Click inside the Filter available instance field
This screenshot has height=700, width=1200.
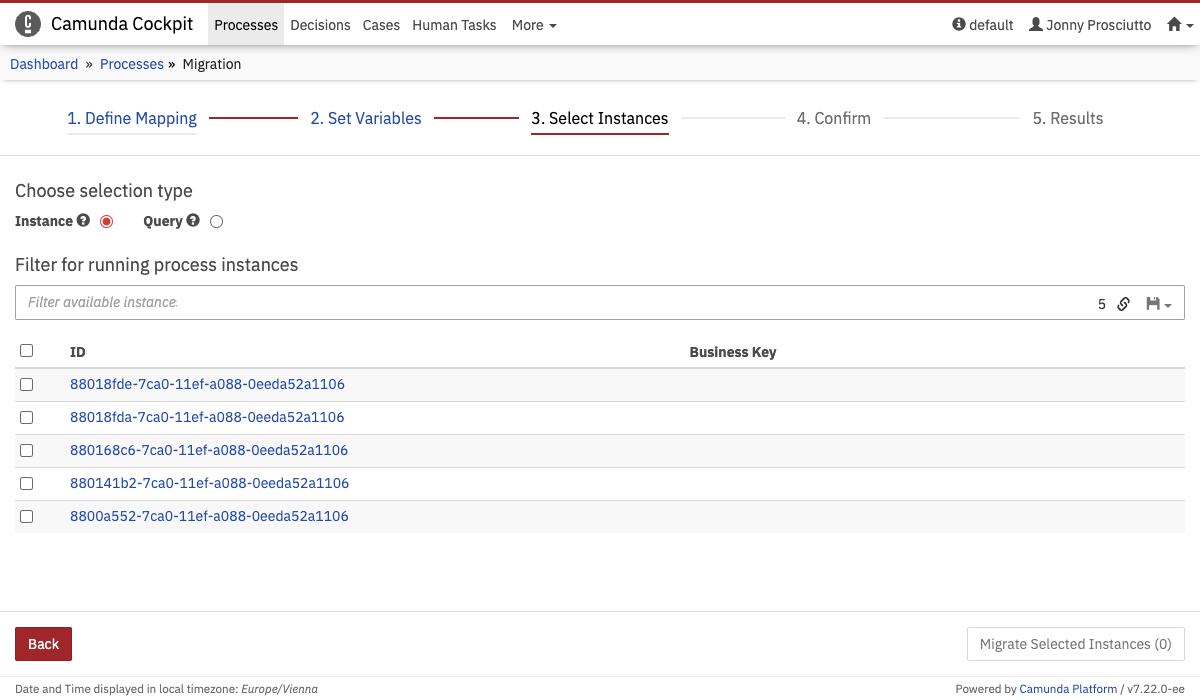click(400, 302)
